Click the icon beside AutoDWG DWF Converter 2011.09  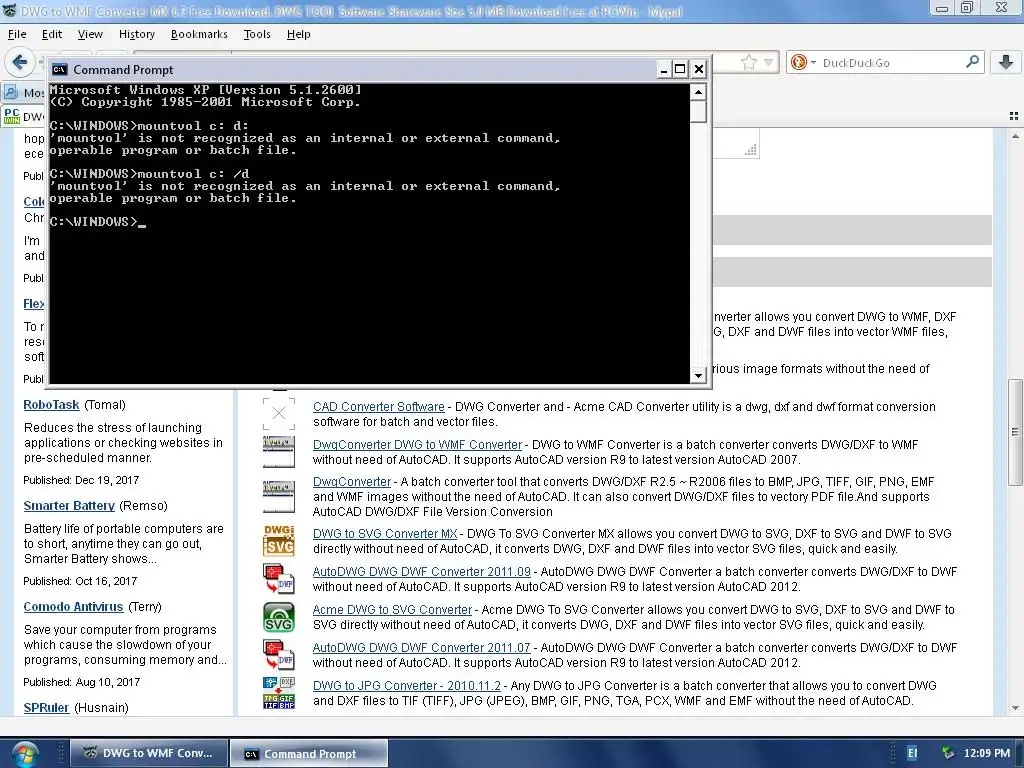coord(279,578)
